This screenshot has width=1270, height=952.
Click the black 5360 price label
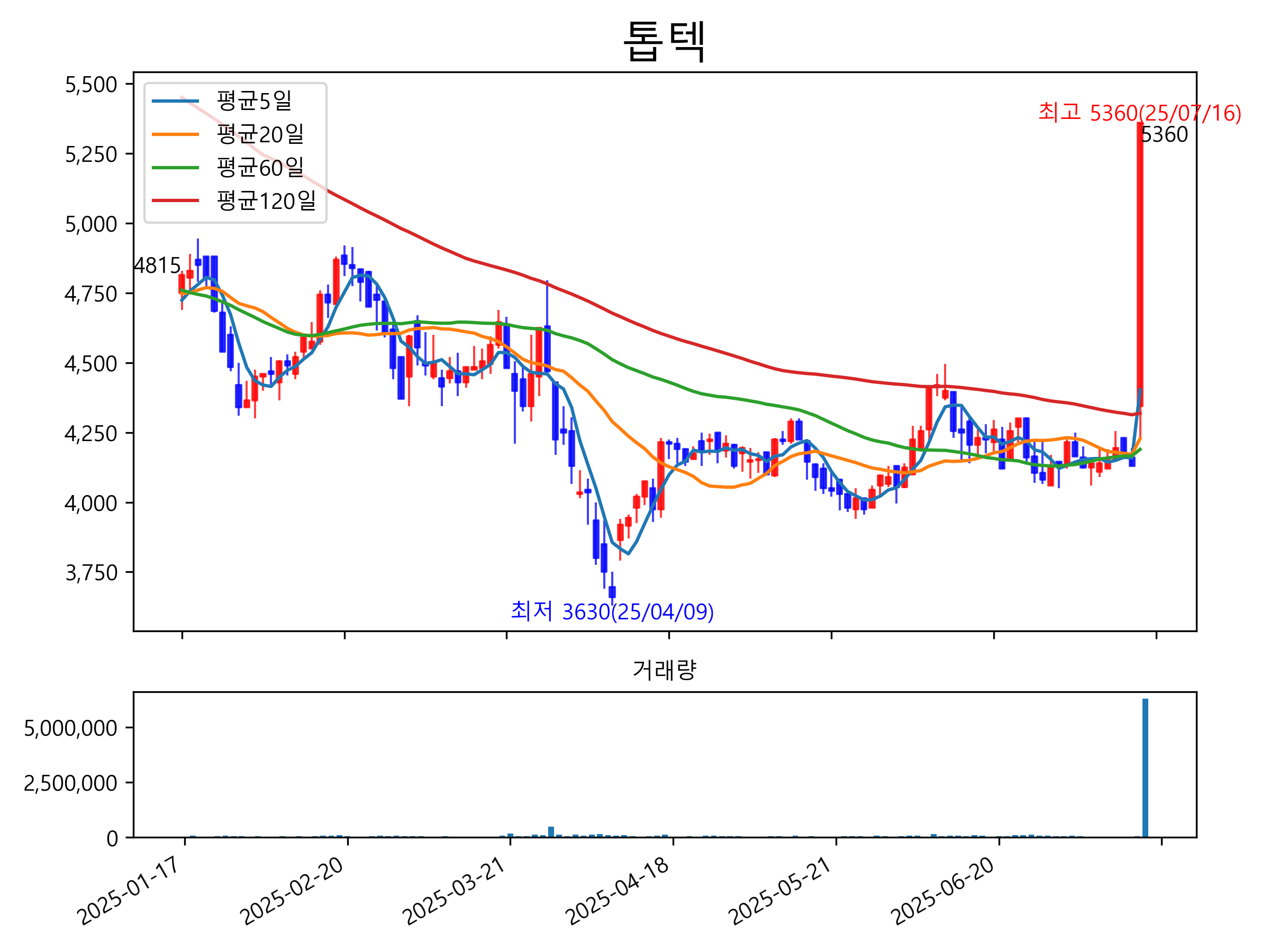1164,135
